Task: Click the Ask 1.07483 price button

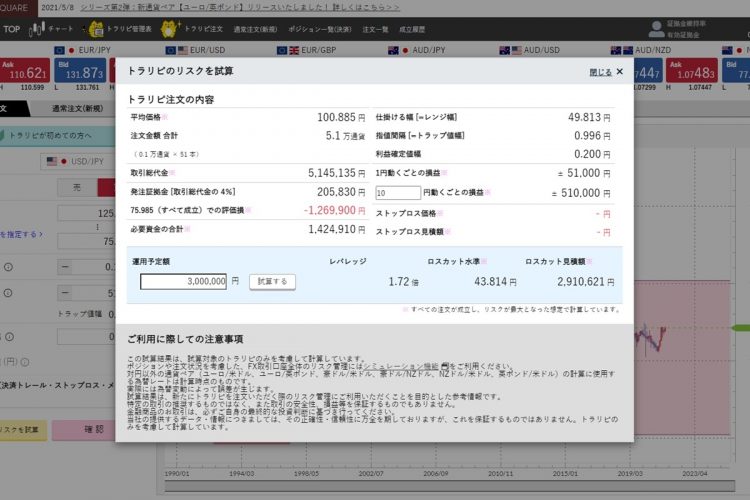Action: [x=692, y=70]
